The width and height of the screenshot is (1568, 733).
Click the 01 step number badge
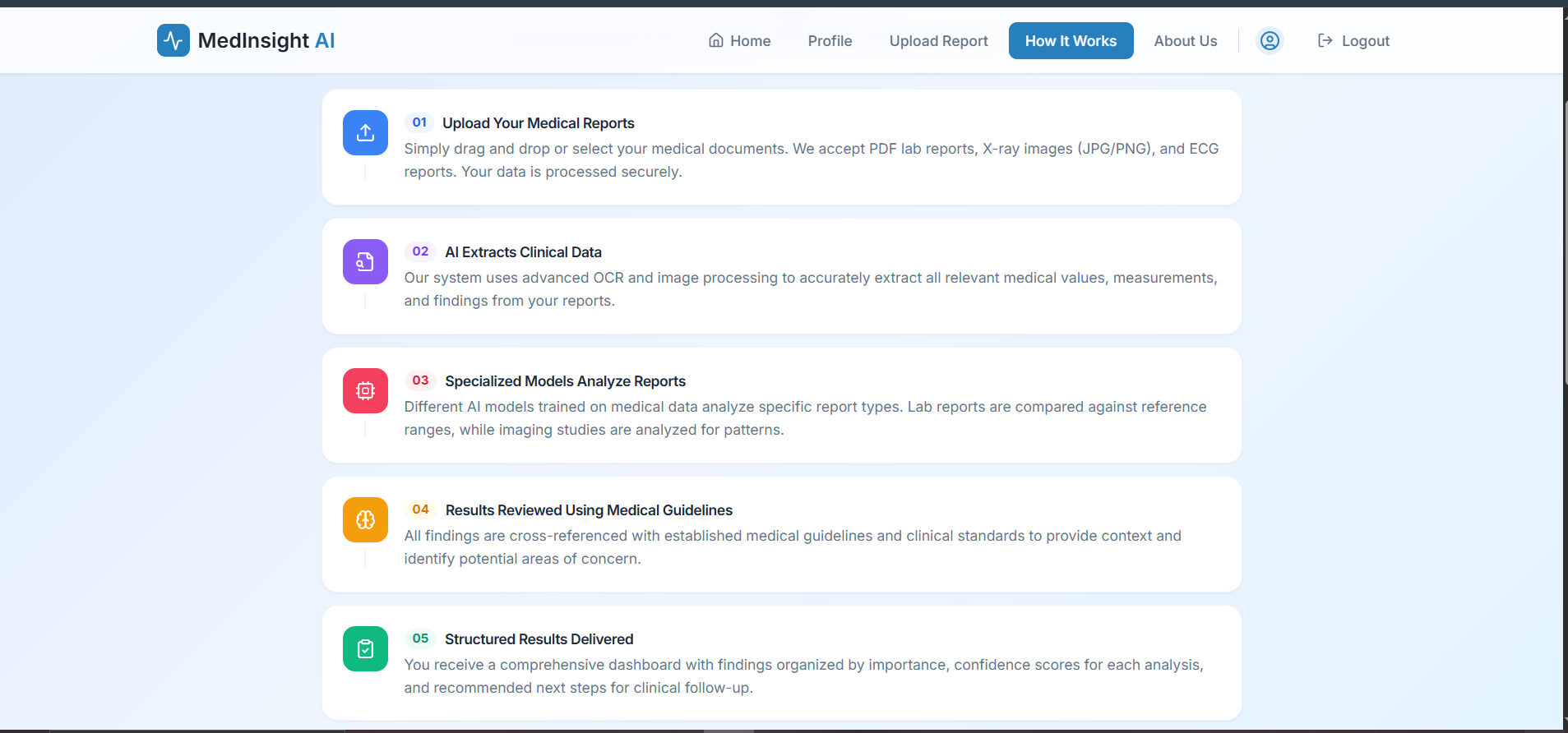(419, 122)
